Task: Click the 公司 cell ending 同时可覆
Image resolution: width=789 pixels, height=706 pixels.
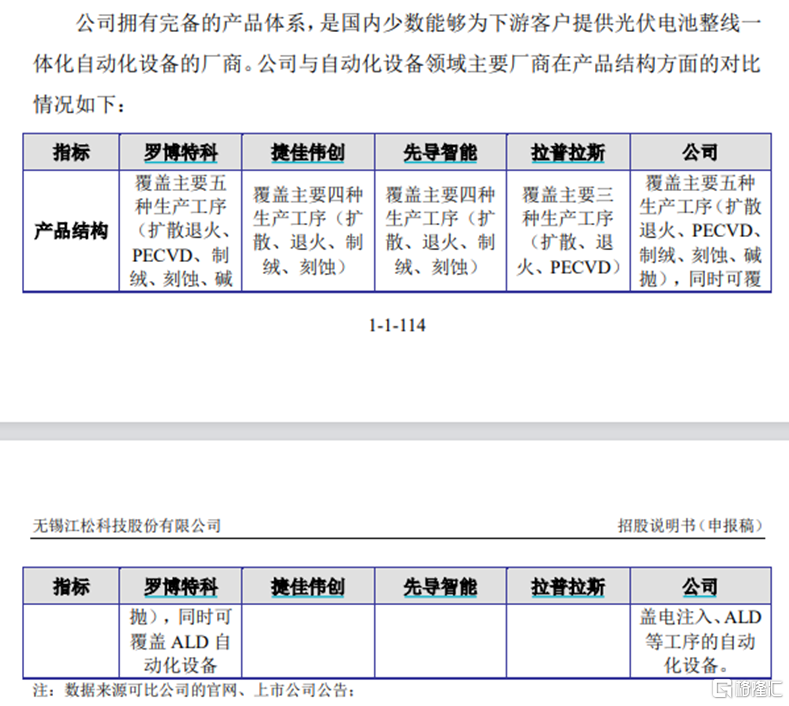Action: (x=700, y=231)
